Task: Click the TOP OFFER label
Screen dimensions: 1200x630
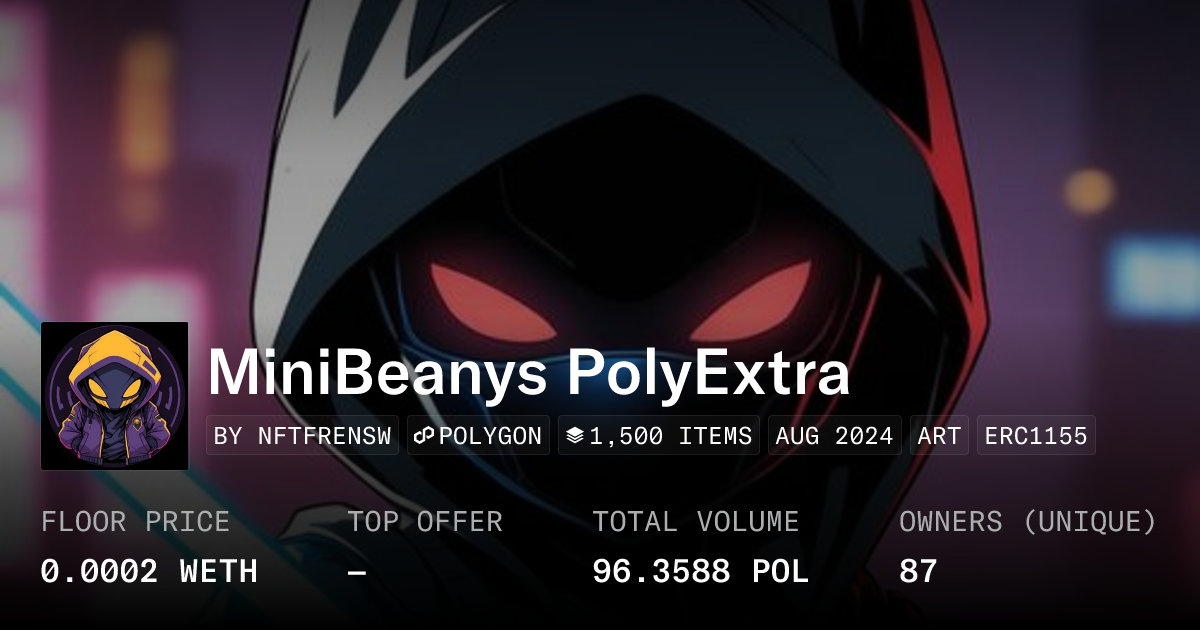Action: point(425,522)
